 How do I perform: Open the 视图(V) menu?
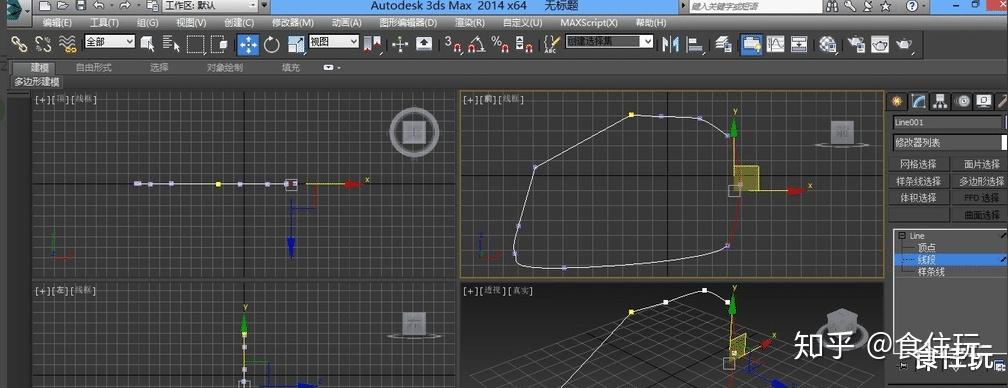tap(191, 22)
